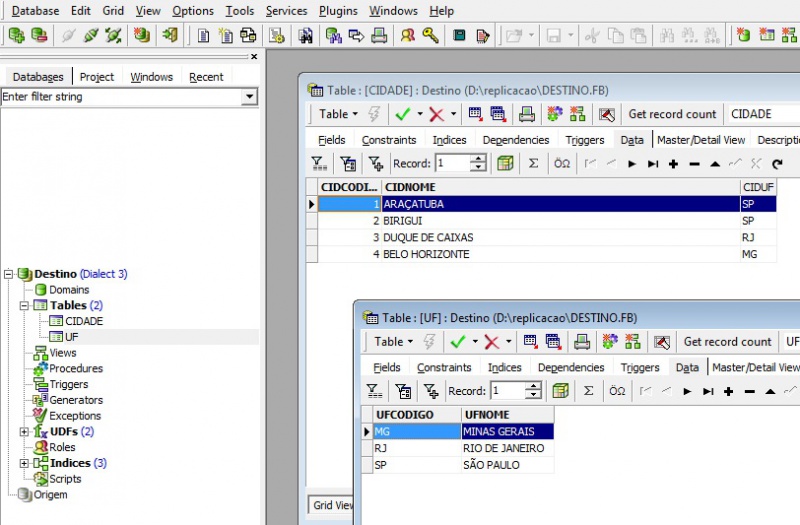The height and width of the screenshot is (525, 800).
Task: Click the print icon in CIDADE table toolbar
Action: [525, 114]
